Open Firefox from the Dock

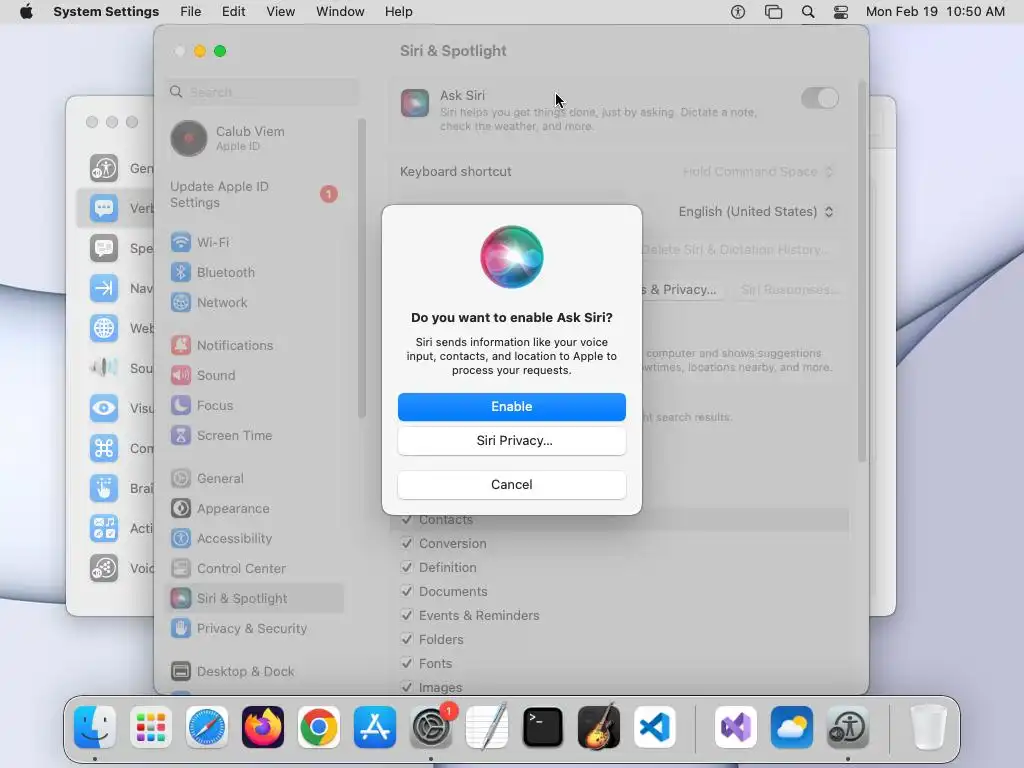263,727
